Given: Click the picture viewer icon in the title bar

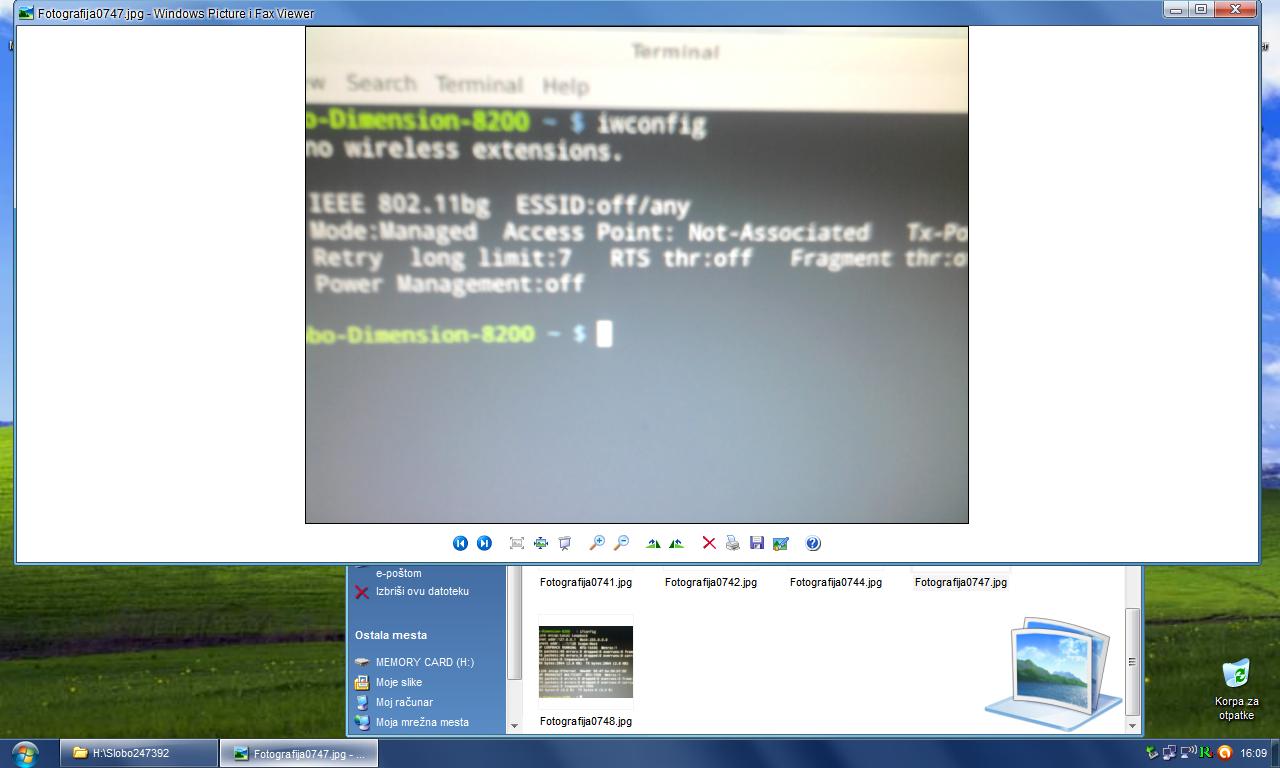Looking at the screenshot, I should pos(26,13).
